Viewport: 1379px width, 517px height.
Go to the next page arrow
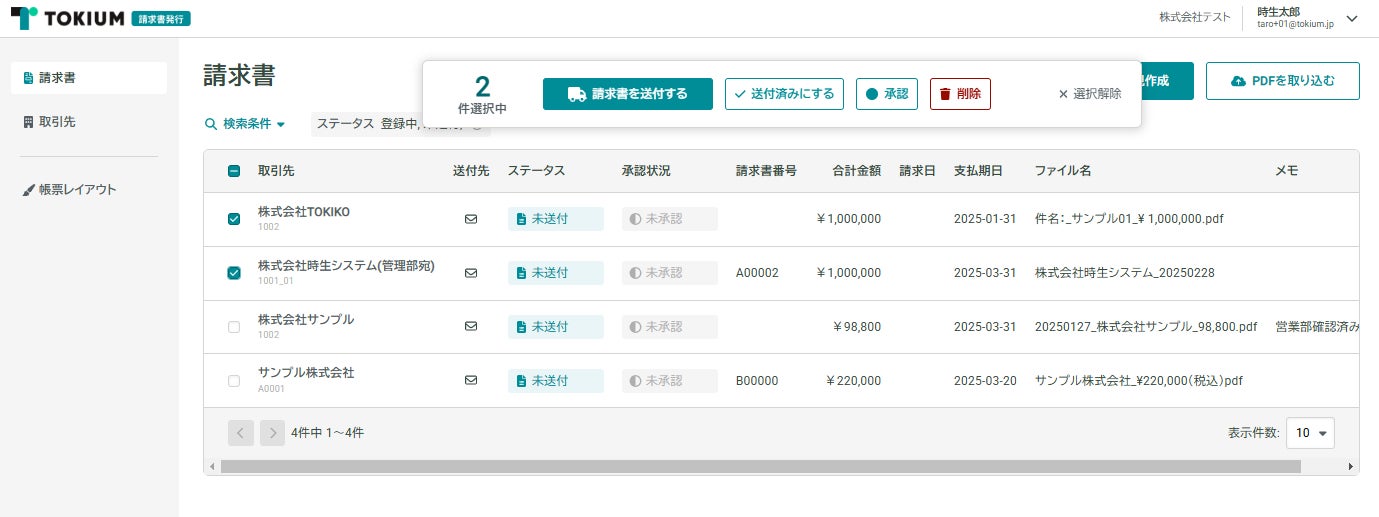pos(272,433)
